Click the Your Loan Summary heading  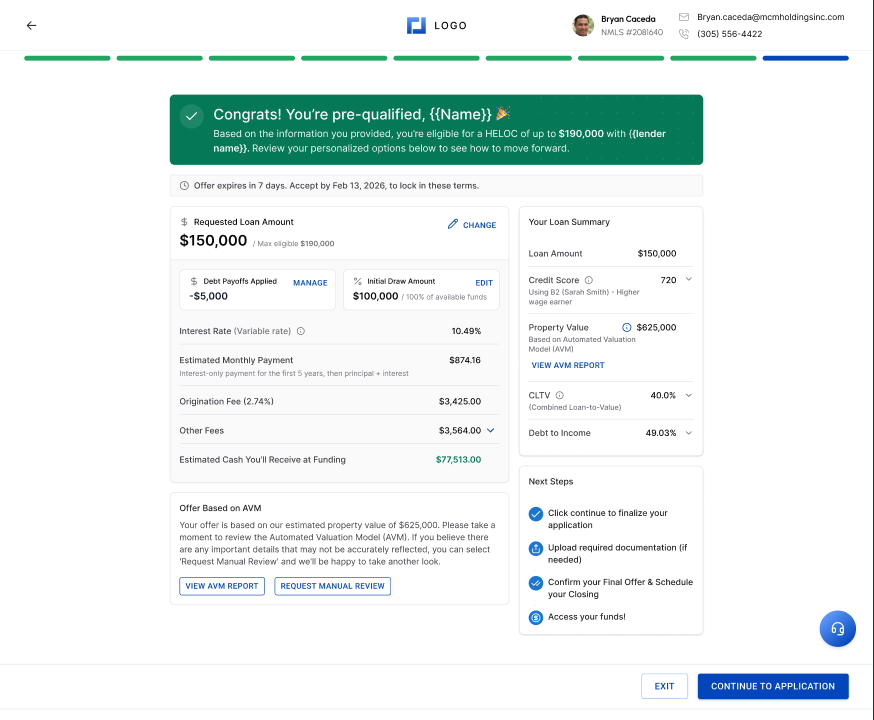[569, 222]
